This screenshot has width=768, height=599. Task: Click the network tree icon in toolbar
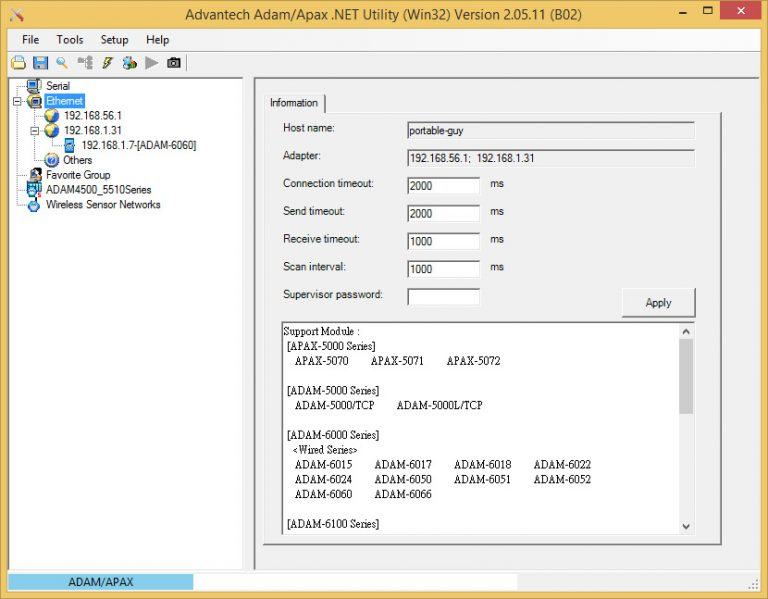click(x=85, y=63)
